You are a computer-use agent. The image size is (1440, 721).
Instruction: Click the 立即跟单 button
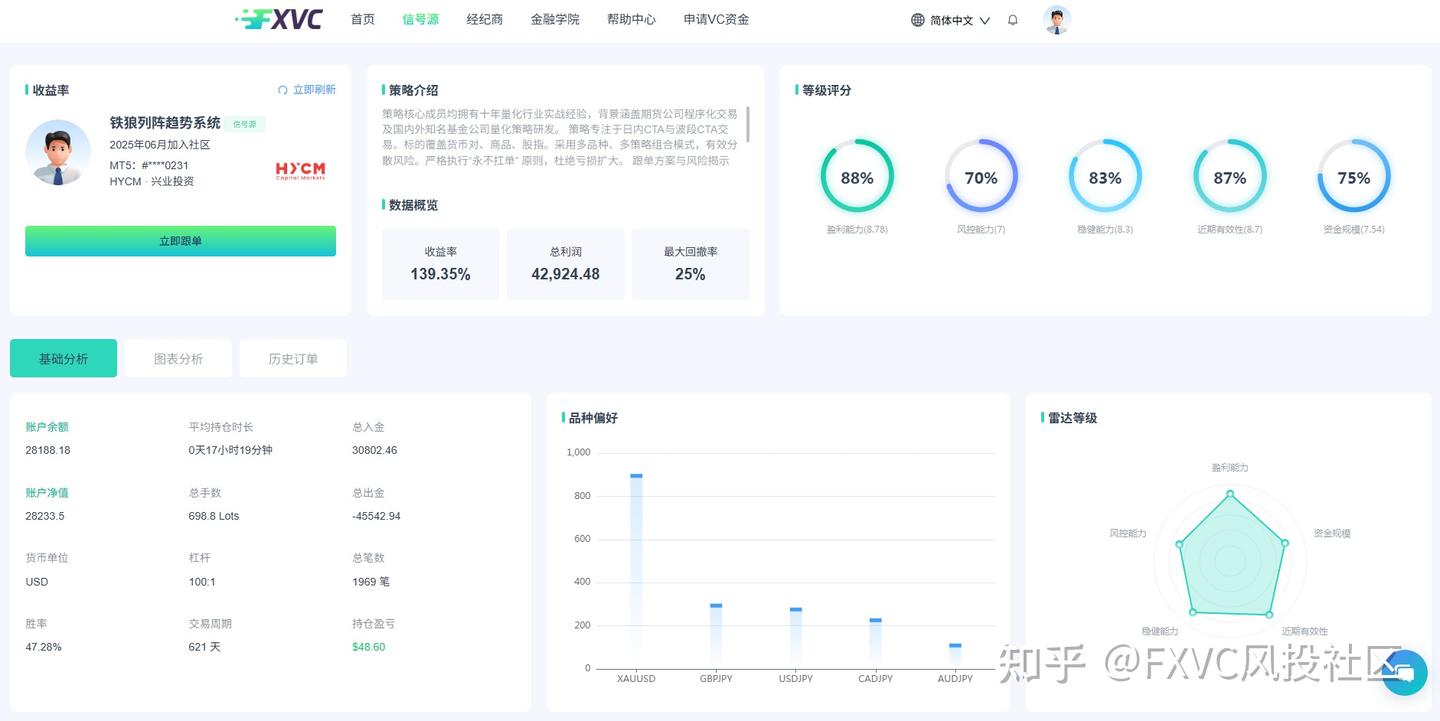click(x=180, y=241)
